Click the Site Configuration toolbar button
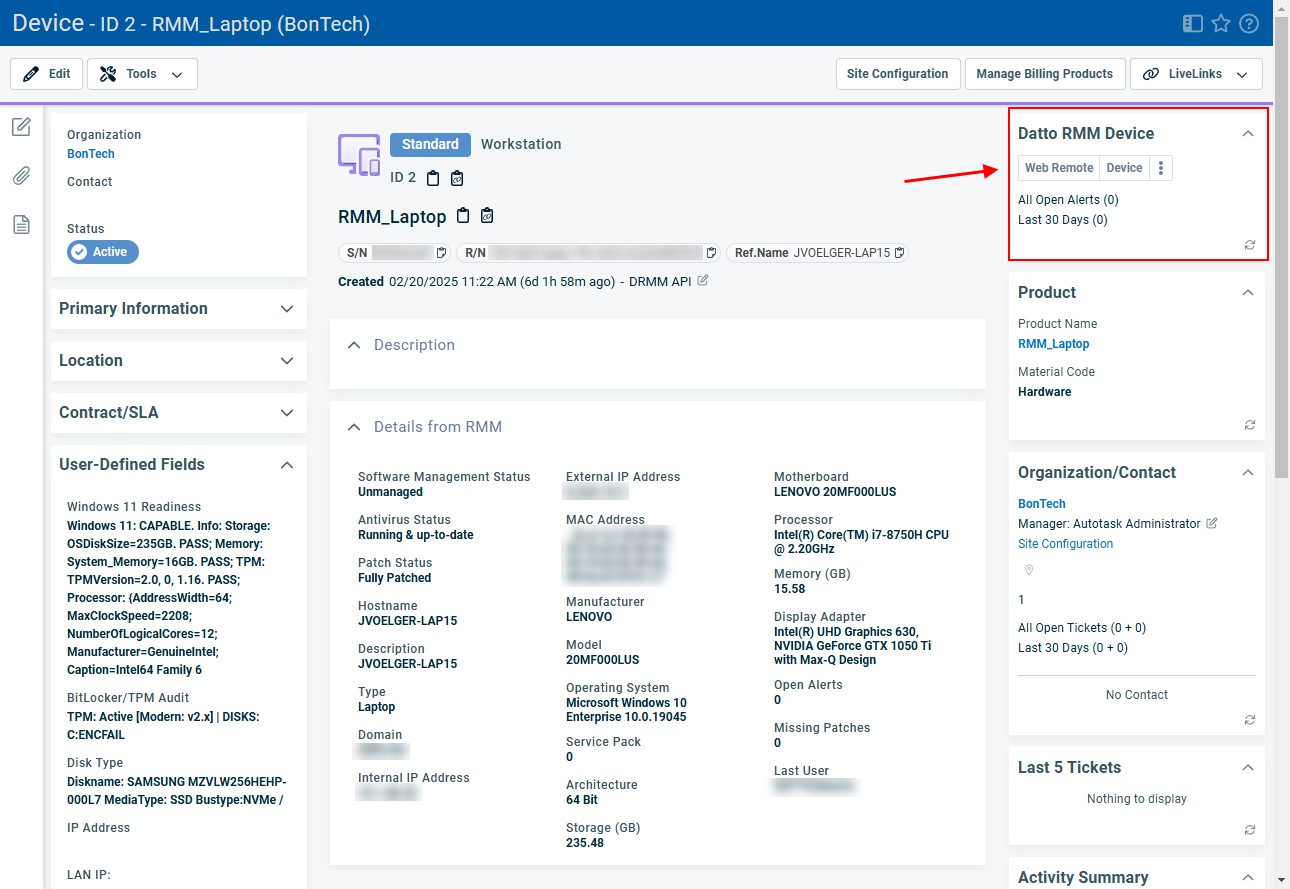This screenshot has height=889, width=1290. (x=897, y=74)
